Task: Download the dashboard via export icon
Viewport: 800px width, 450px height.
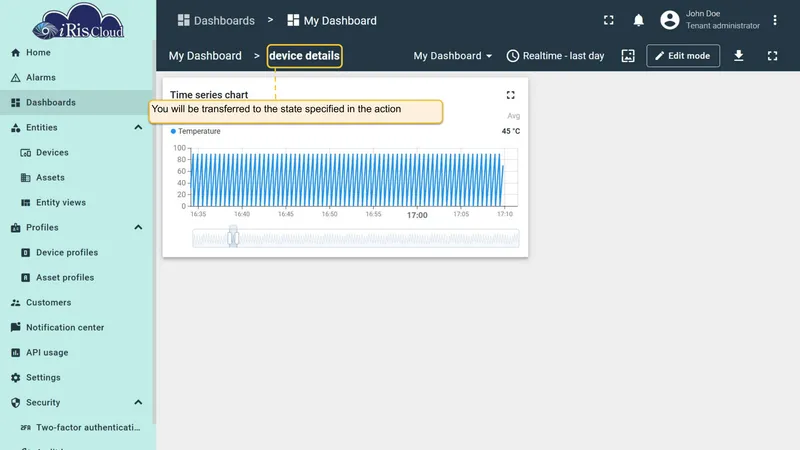Action: (x=739, y=56)
